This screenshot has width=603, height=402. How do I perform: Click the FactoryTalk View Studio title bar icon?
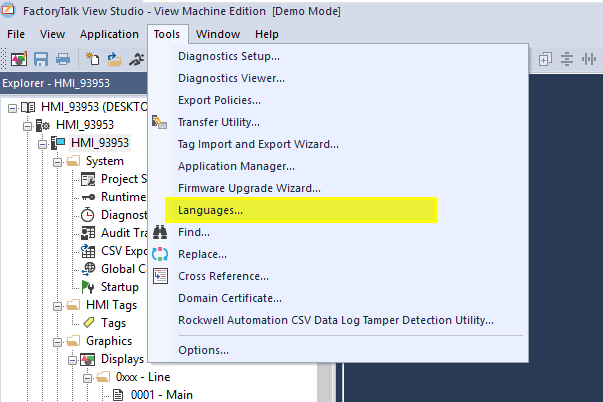click(x=8, y=10)
